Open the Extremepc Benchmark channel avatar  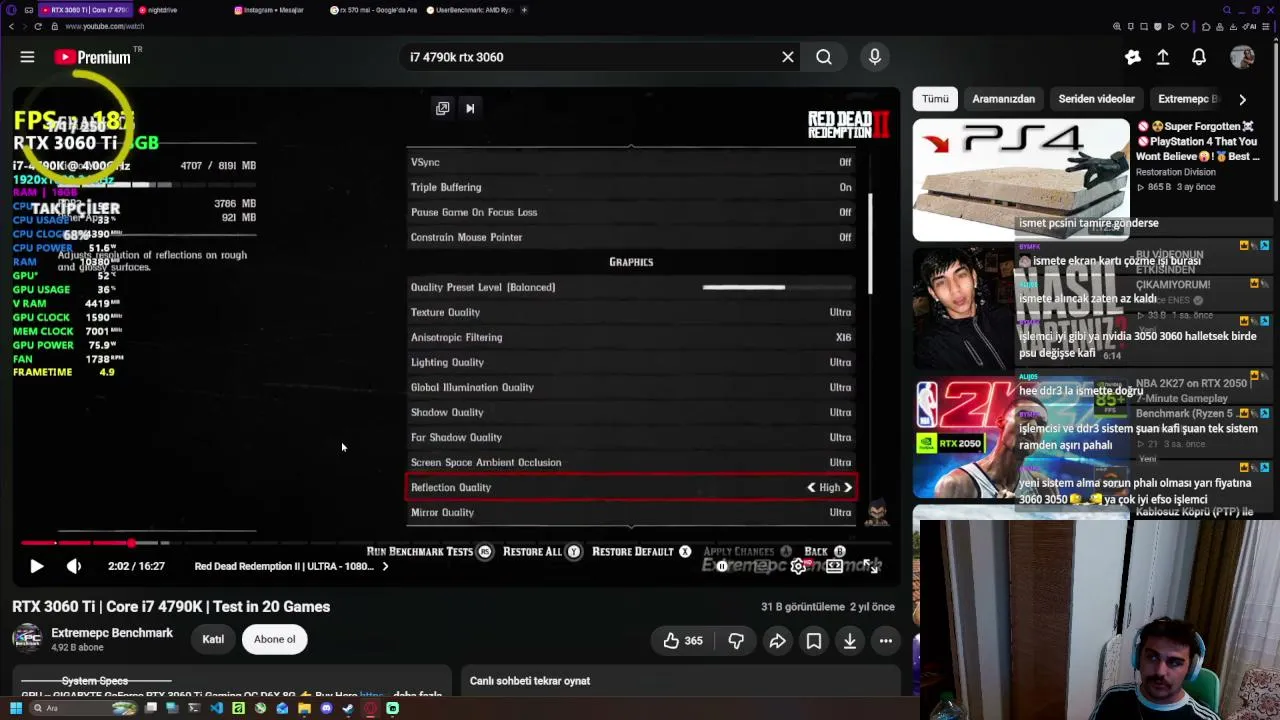(27, 639)
